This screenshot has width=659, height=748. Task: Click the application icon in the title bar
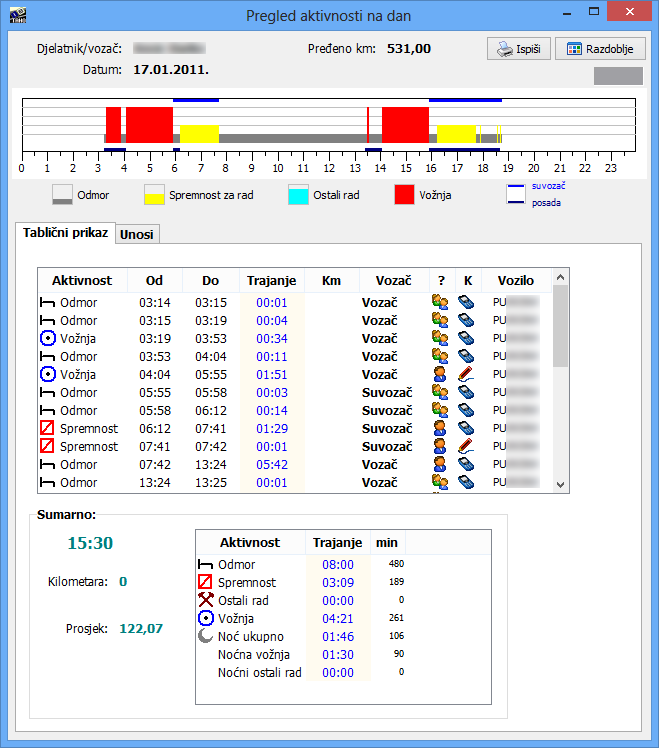click(18, 15)
